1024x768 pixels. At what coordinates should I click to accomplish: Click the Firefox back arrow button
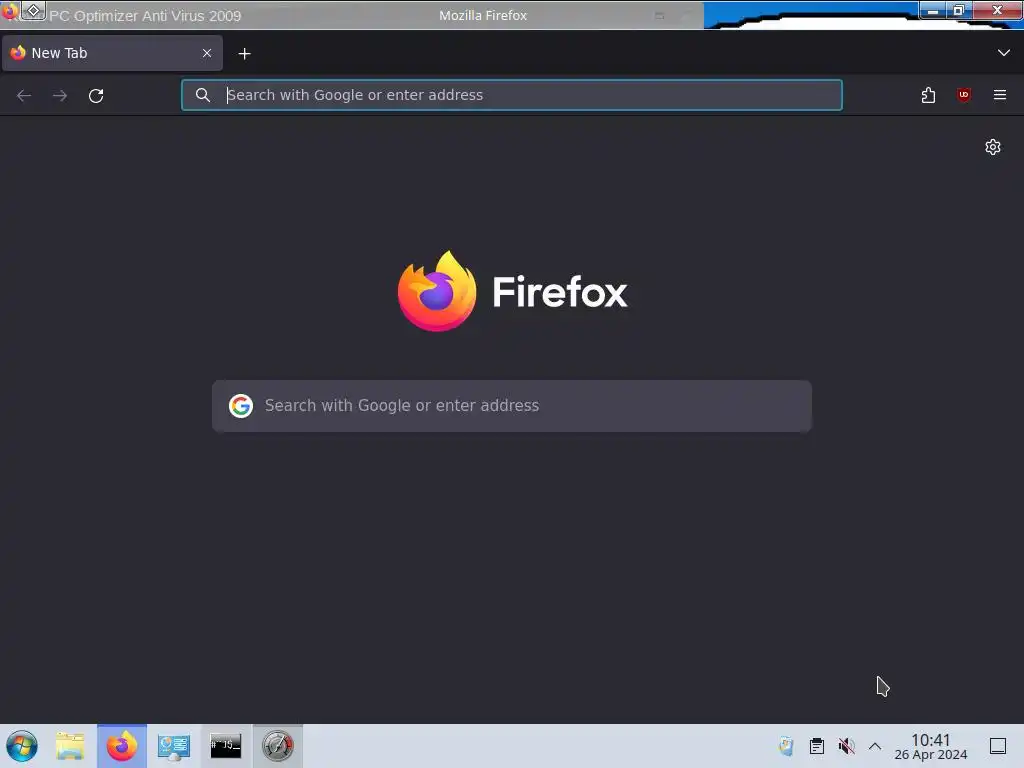24,96
